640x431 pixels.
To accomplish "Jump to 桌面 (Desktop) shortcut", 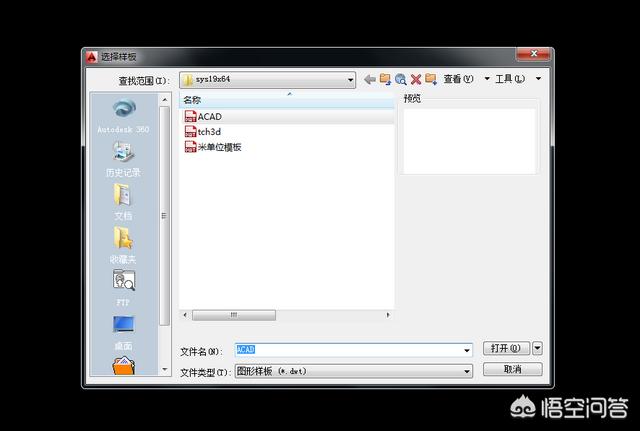I will click(123, 329).
